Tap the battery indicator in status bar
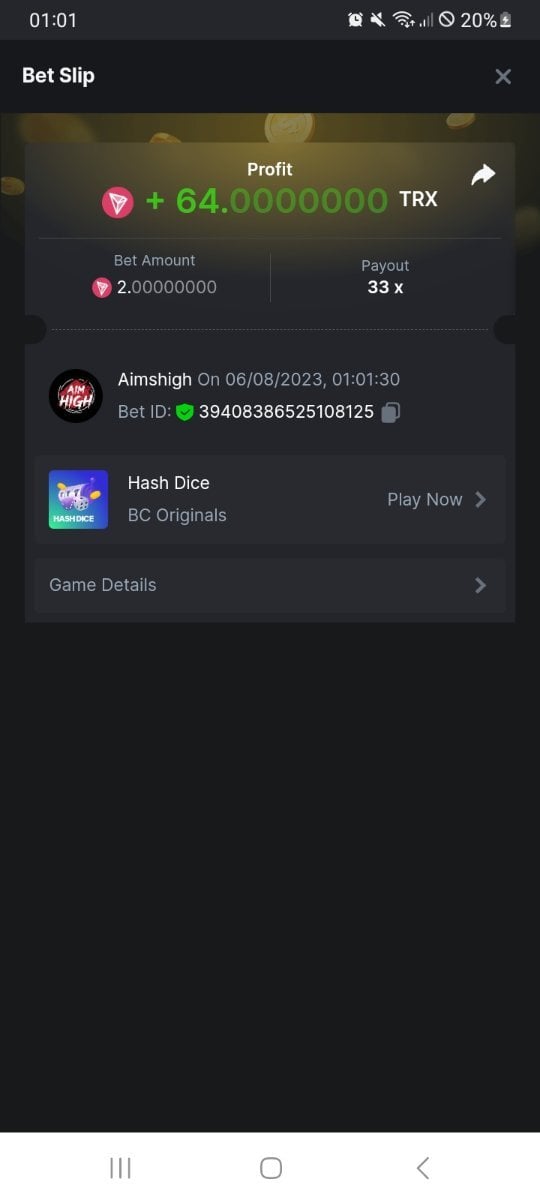540x1200 pixels. click(x=505, y=20)
